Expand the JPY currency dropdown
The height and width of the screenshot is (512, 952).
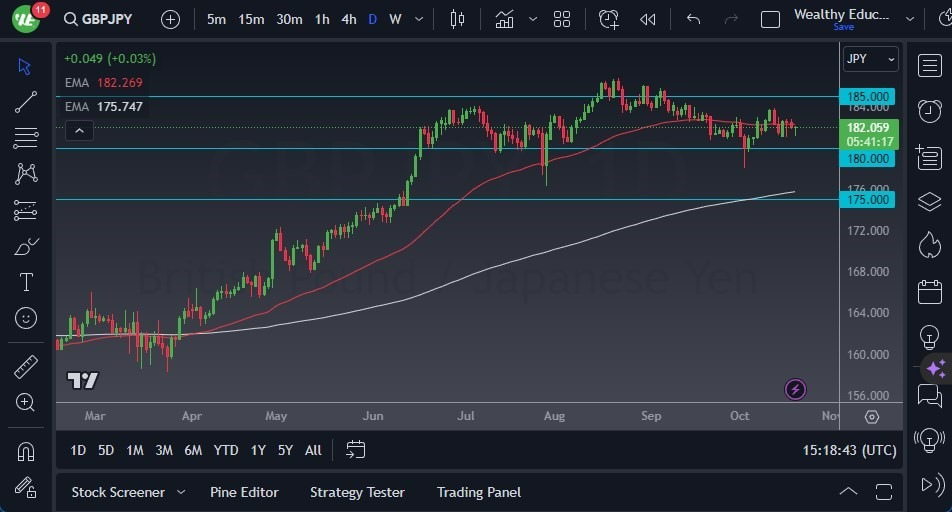[871, 59]
